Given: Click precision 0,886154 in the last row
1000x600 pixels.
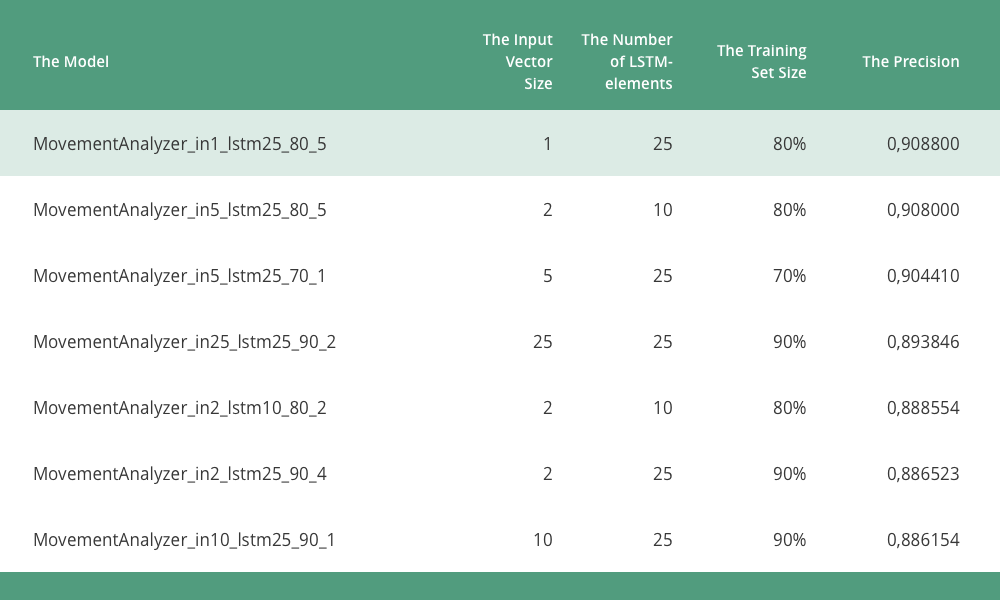Looking at the screenshot, I should click(x=923, y=540).
